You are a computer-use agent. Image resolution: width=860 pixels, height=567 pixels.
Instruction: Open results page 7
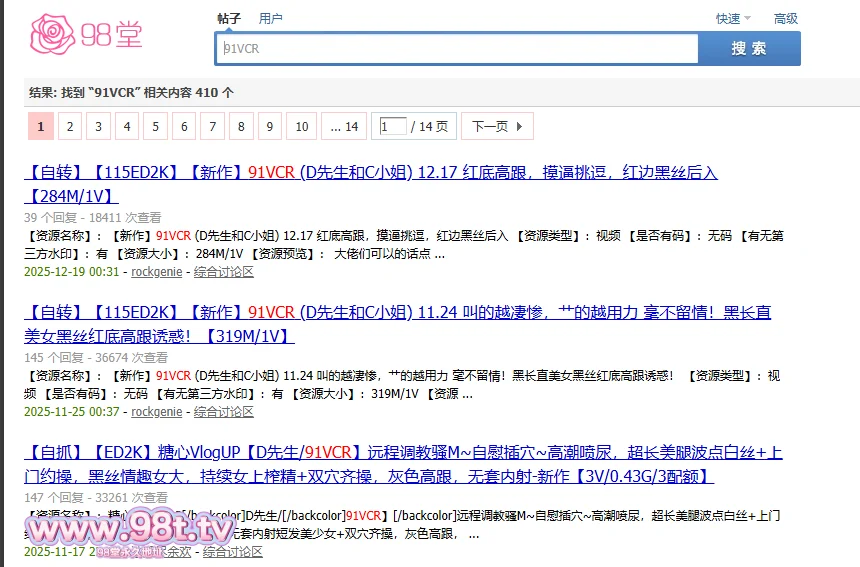[212, 126]
